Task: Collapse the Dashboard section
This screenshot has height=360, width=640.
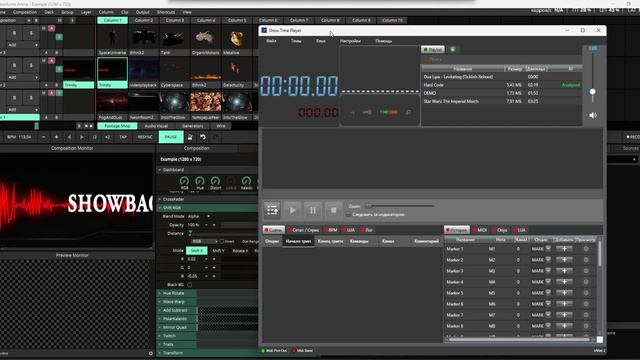Action: tap(160, 170)
